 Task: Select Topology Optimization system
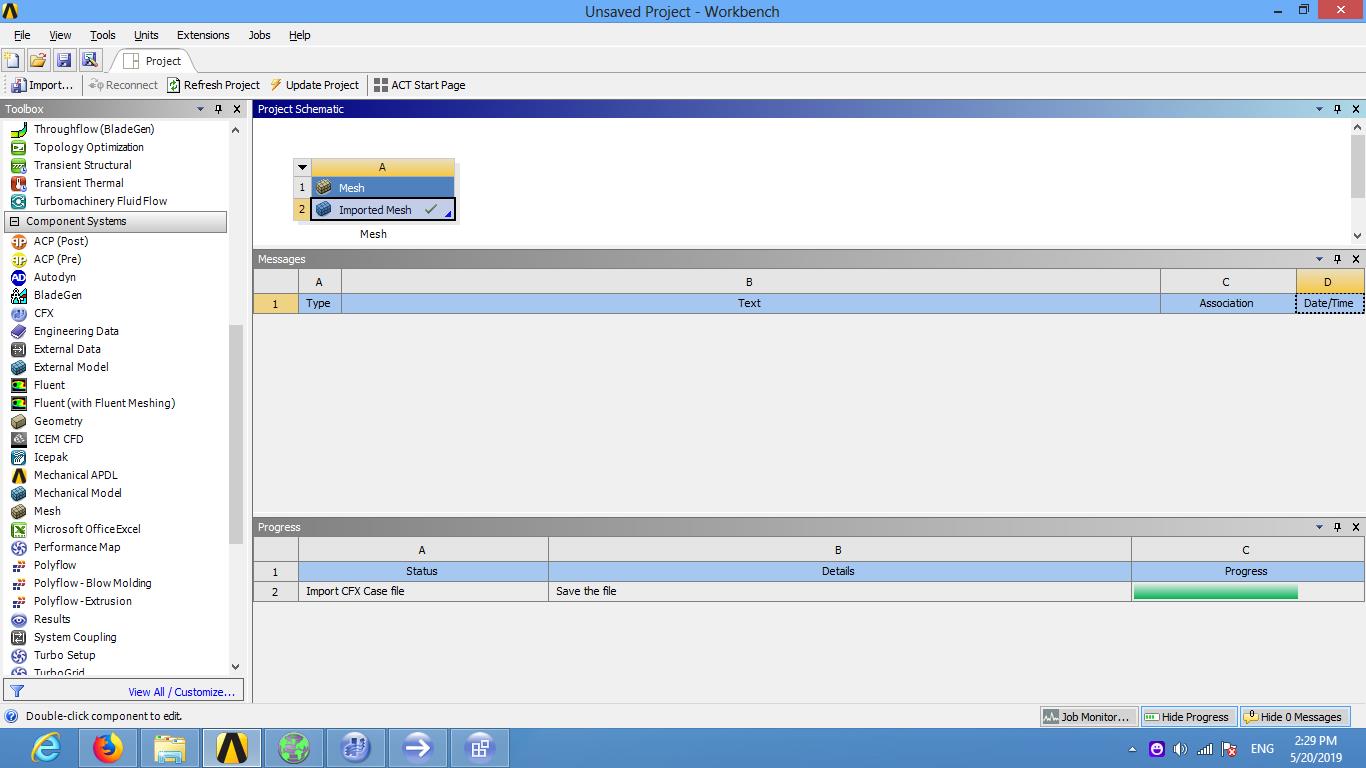click(x=89, y=147)
